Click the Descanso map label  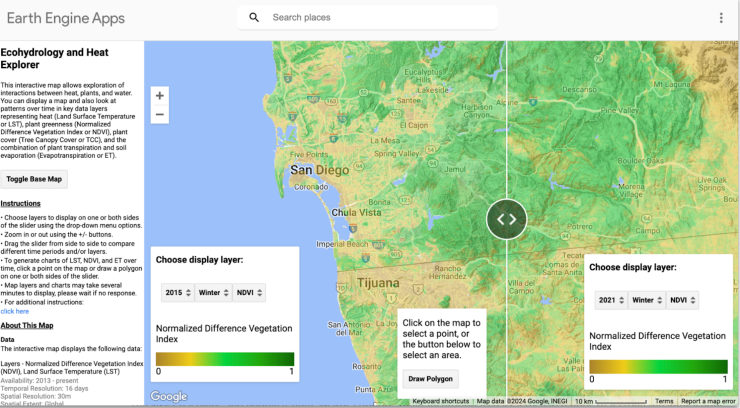(x=579, y=89)
